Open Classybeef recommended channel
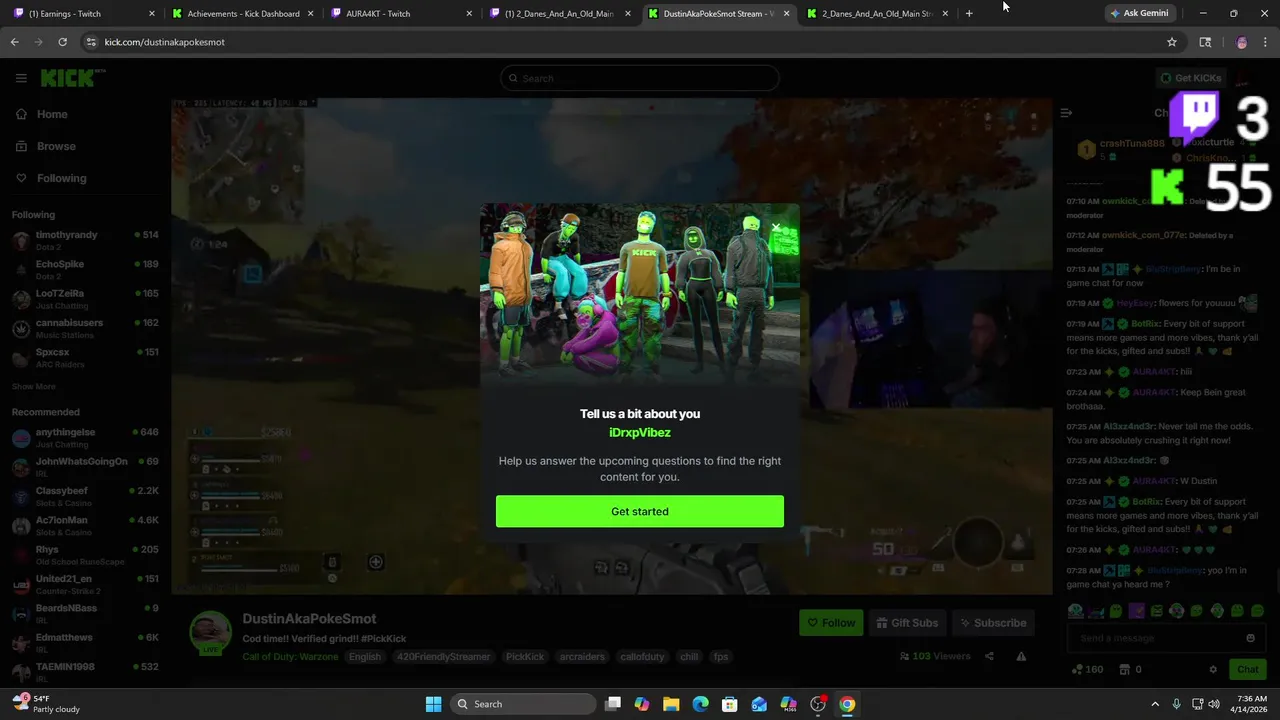The image size is (1280, 720). coord(85,496)
